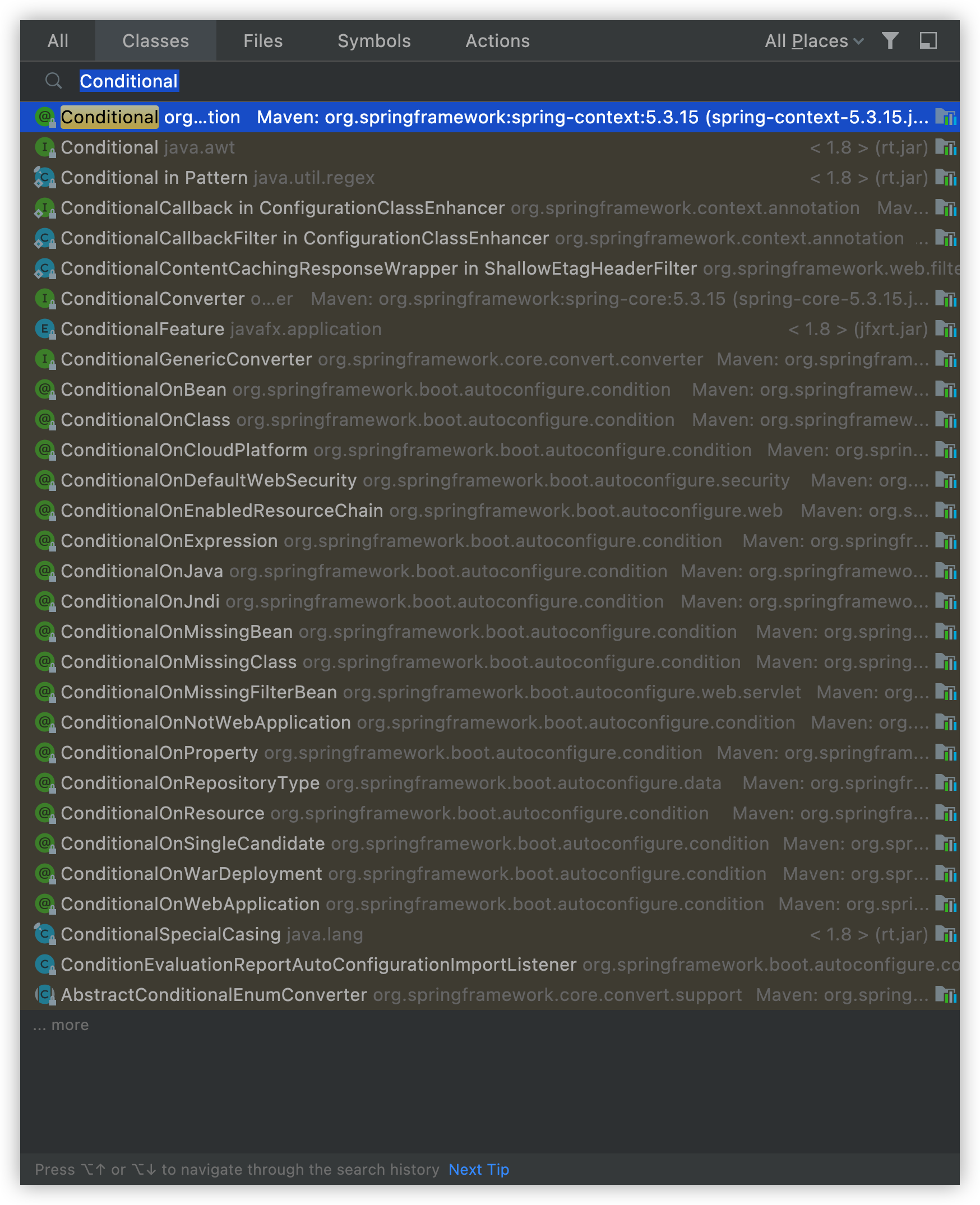Open the All Places scope dropdown
The height and width of the screenshot is (1205, 980).
click(x=813, y=41)
